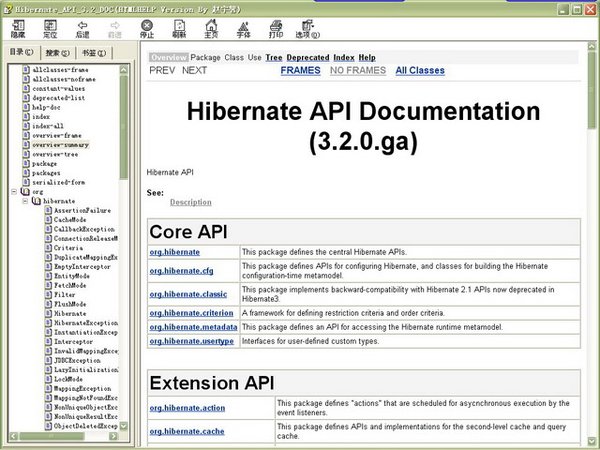Go back with the 后退 arrow icon
This screenshot has height=450, width=600.
[x=82, y=25]
